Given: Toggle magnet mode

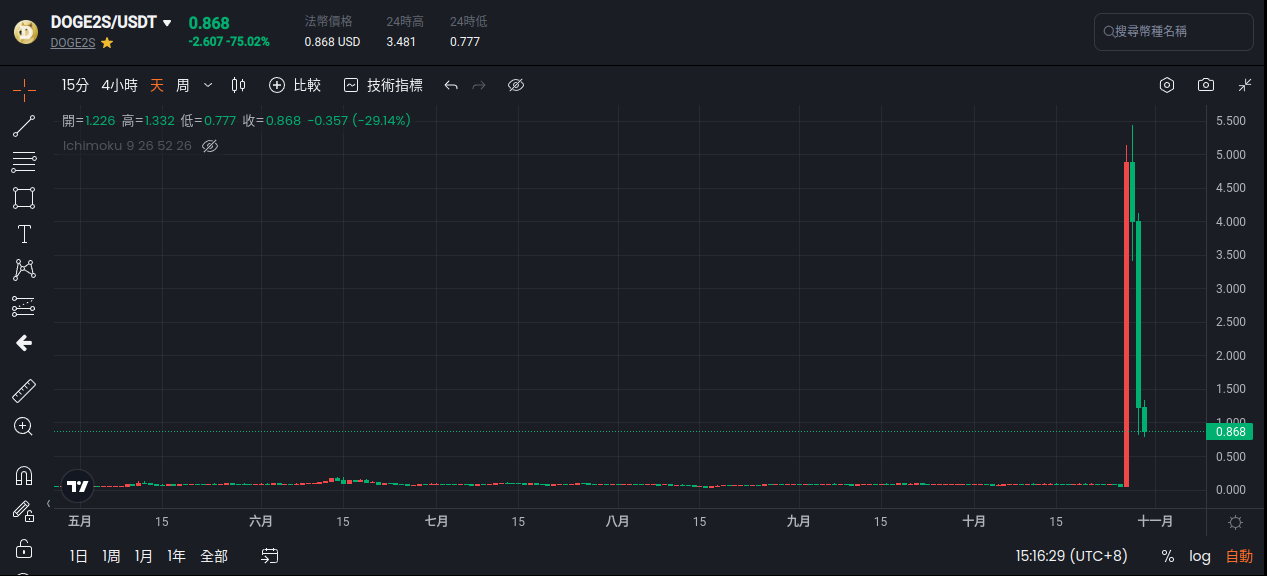Looking at the screenshot, I should click(x=24, y=475).
